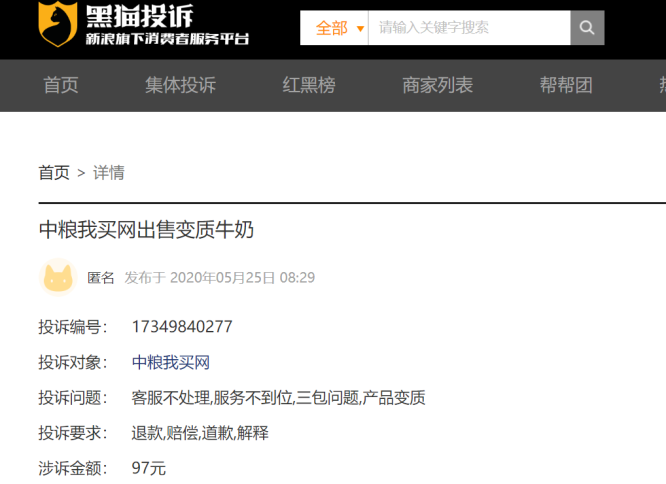Open the 集体投诉 navigation item
This screenshot has height=484, width=666.
181,85
